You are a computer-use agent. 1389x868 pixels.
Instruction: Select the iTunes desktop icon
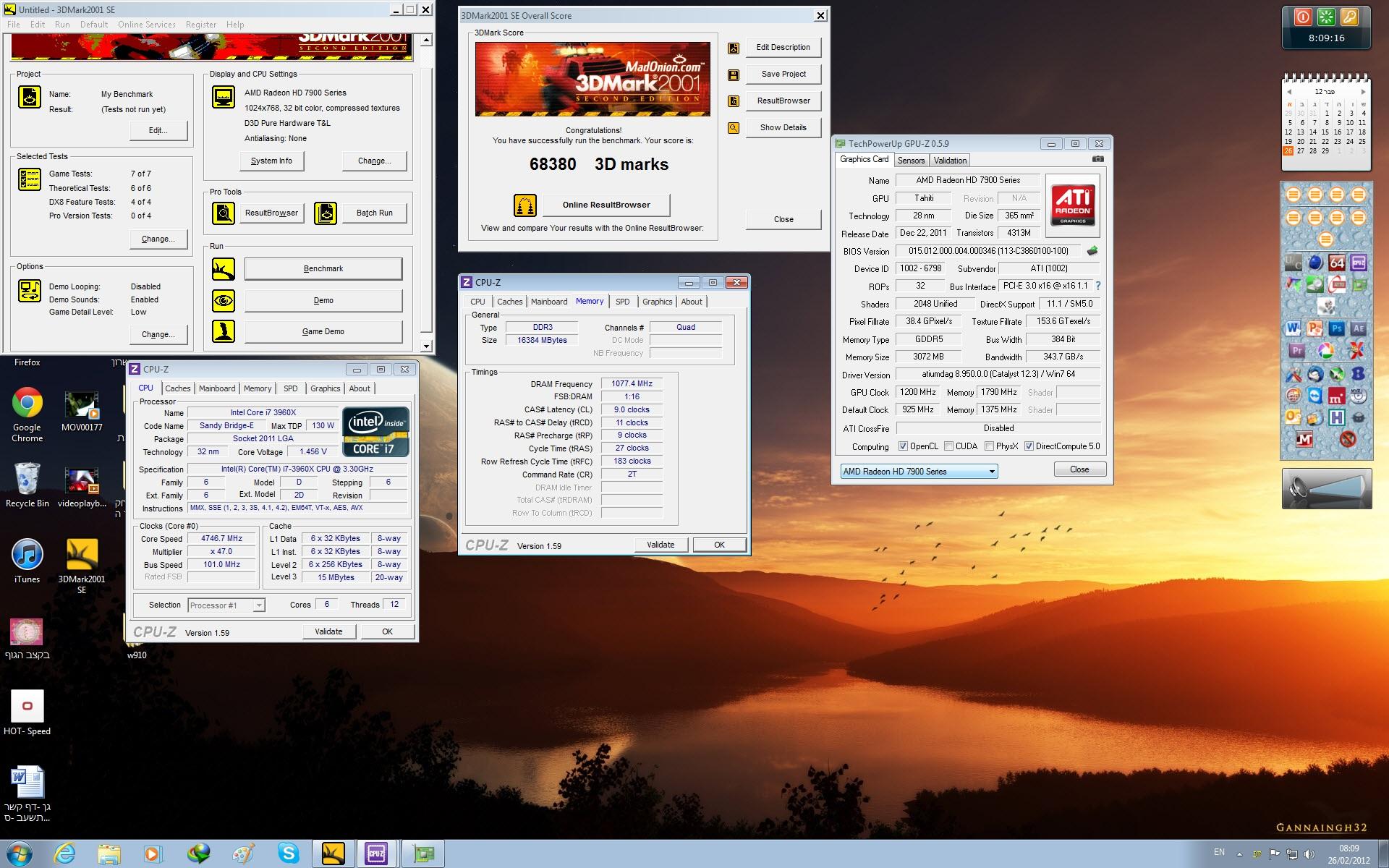[x=27, y=561]
